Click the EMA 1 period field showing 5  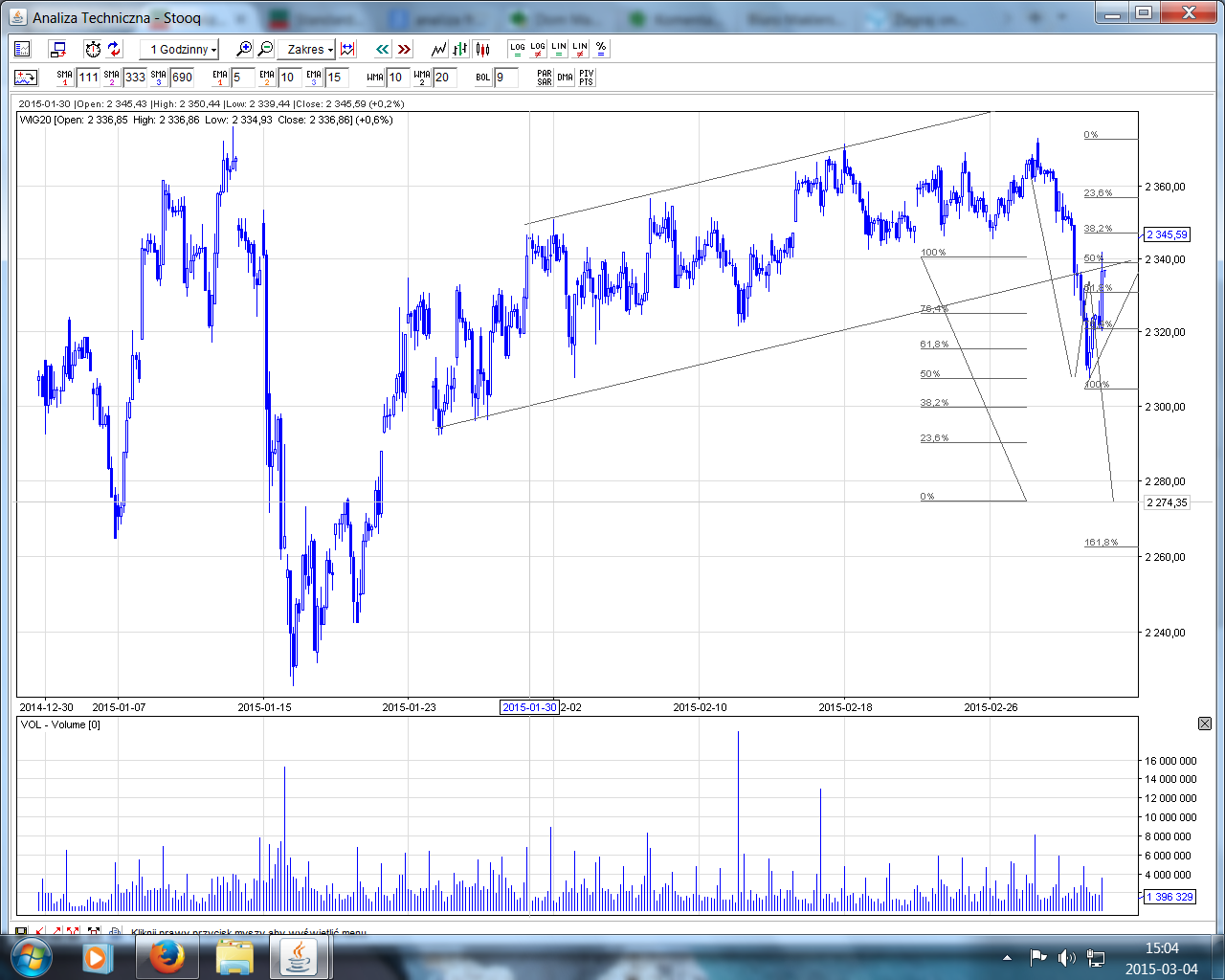pyautogui.click(x=243, y=78)
